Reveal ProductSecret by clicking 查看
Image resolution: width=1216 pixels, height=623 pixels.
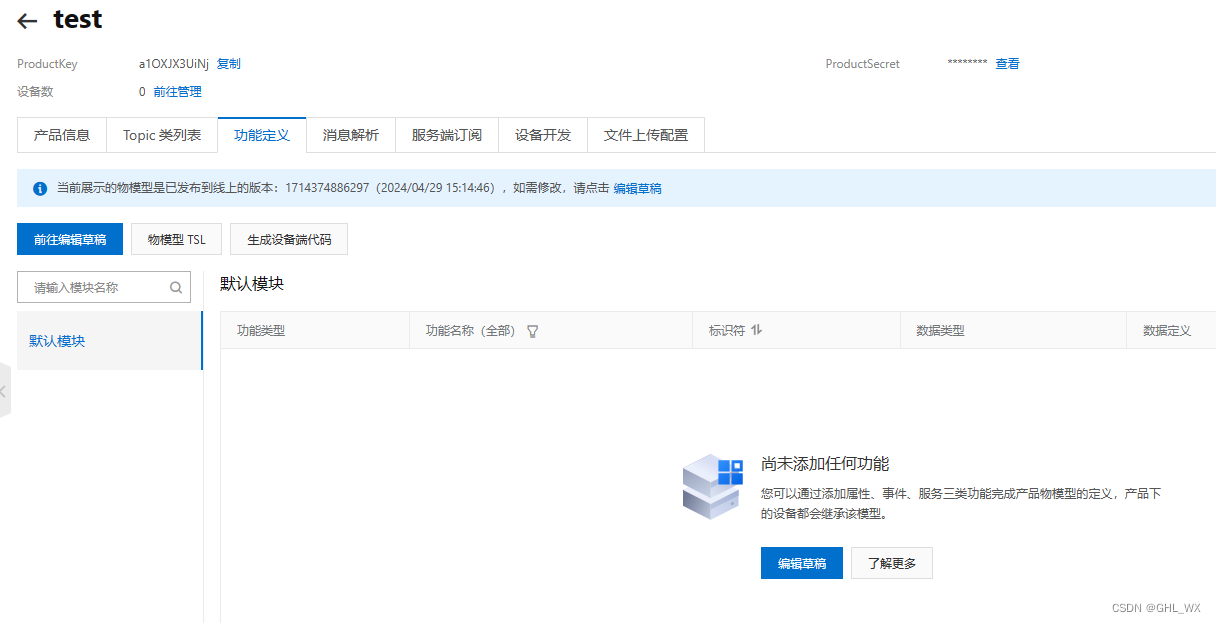pyautogui.click(x=1007, y=63)
